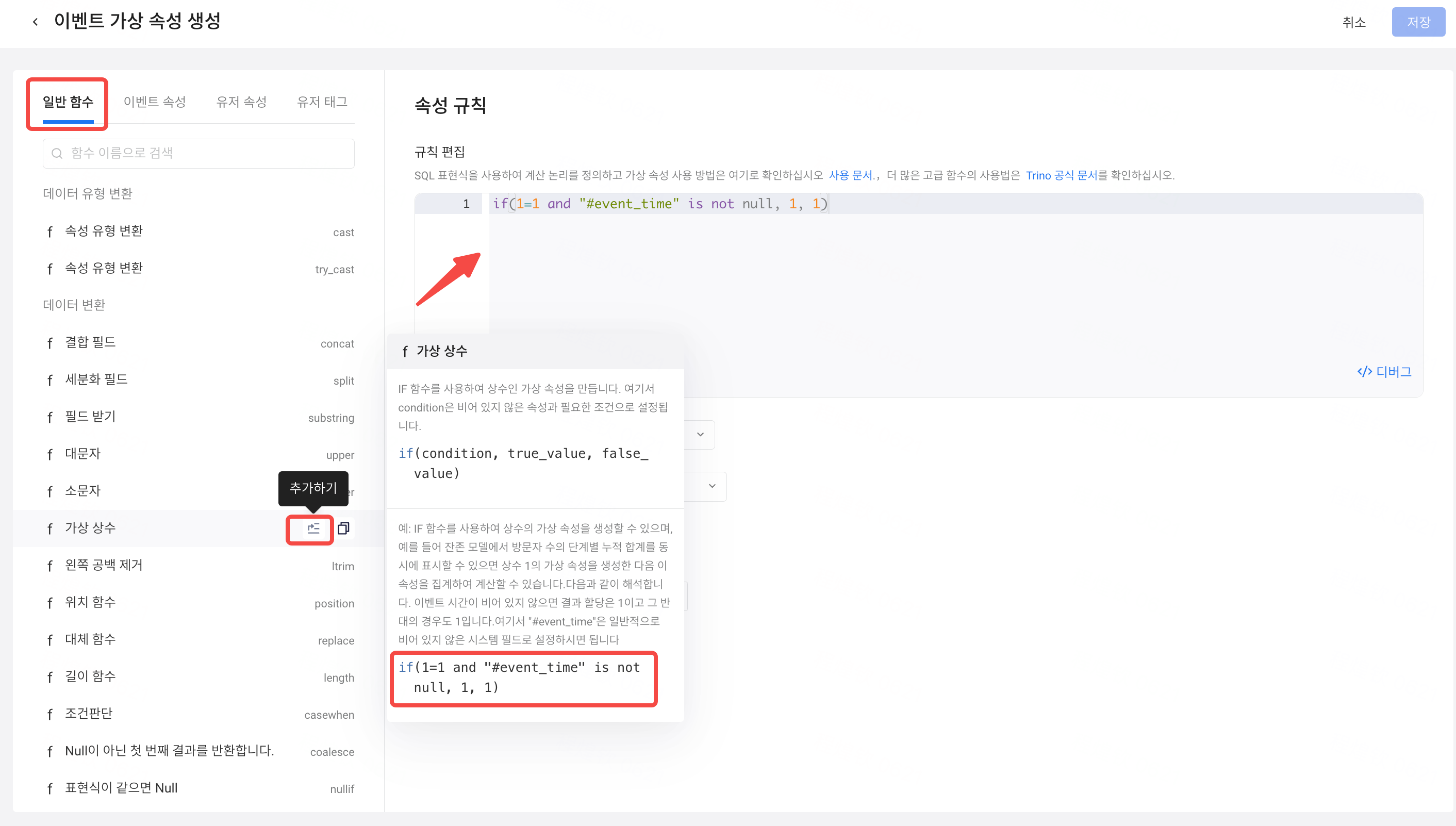Select the 필드 받기 substring function
Image resolution: width=1456 pixels, height=826 pixels.
198,417
